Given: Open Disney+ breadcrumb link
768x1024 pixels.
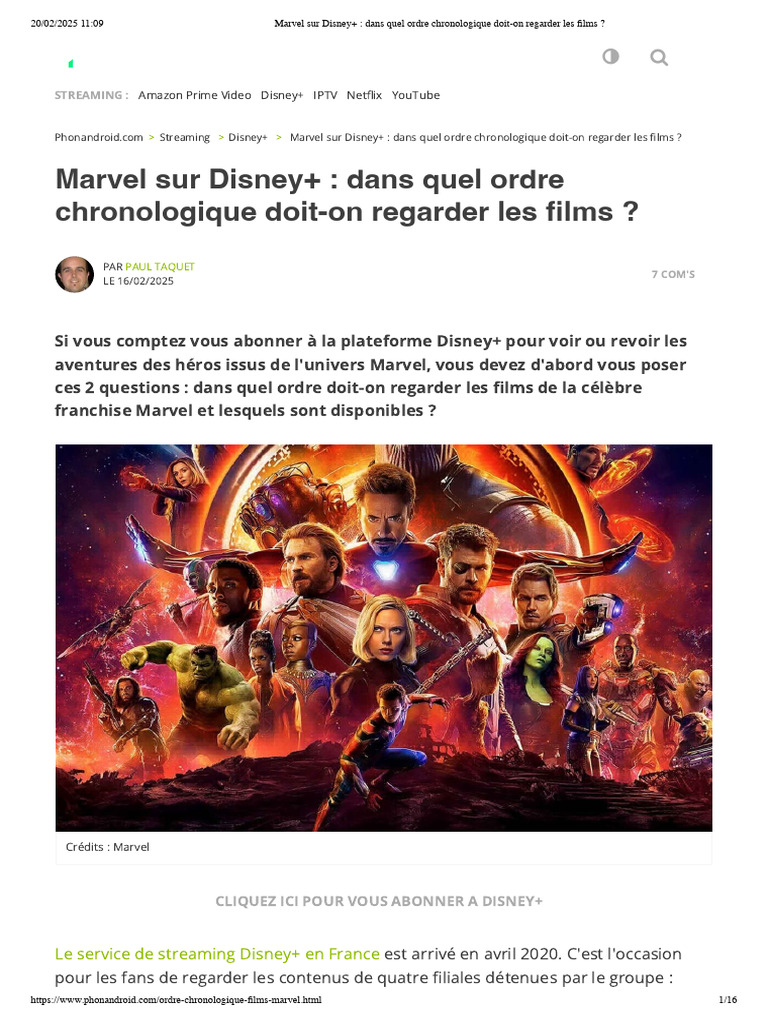Looking at the screenshot, I should [x=248, y=137].
